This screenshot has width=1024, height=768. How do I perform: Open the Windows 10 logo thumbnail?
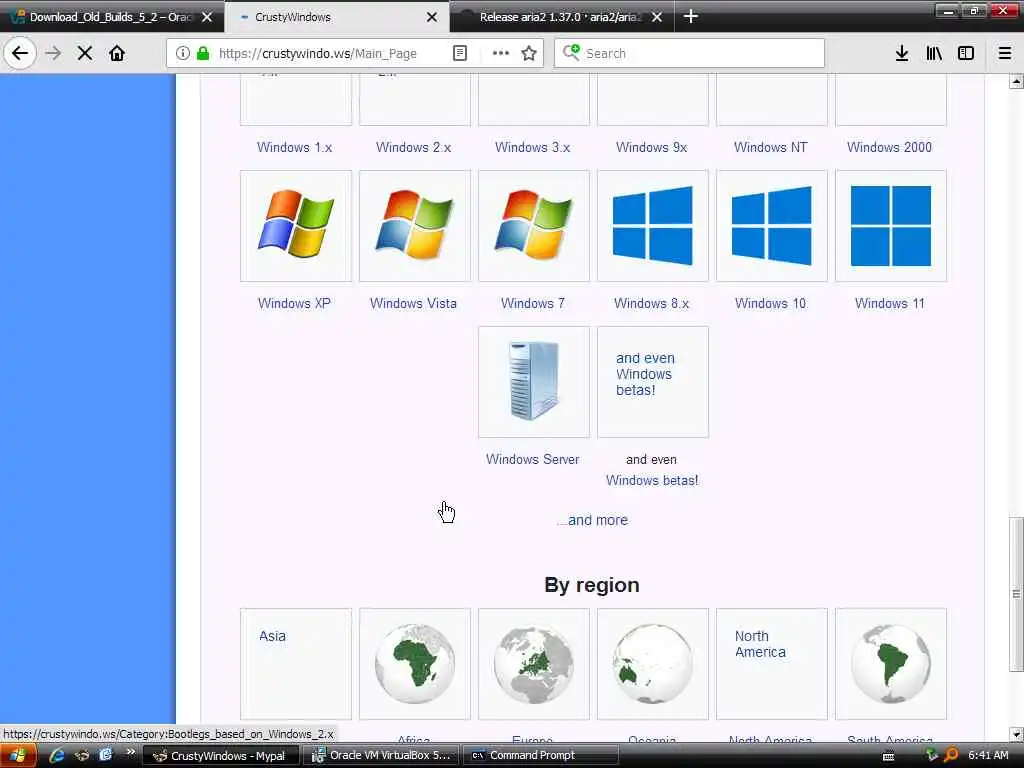771,226
